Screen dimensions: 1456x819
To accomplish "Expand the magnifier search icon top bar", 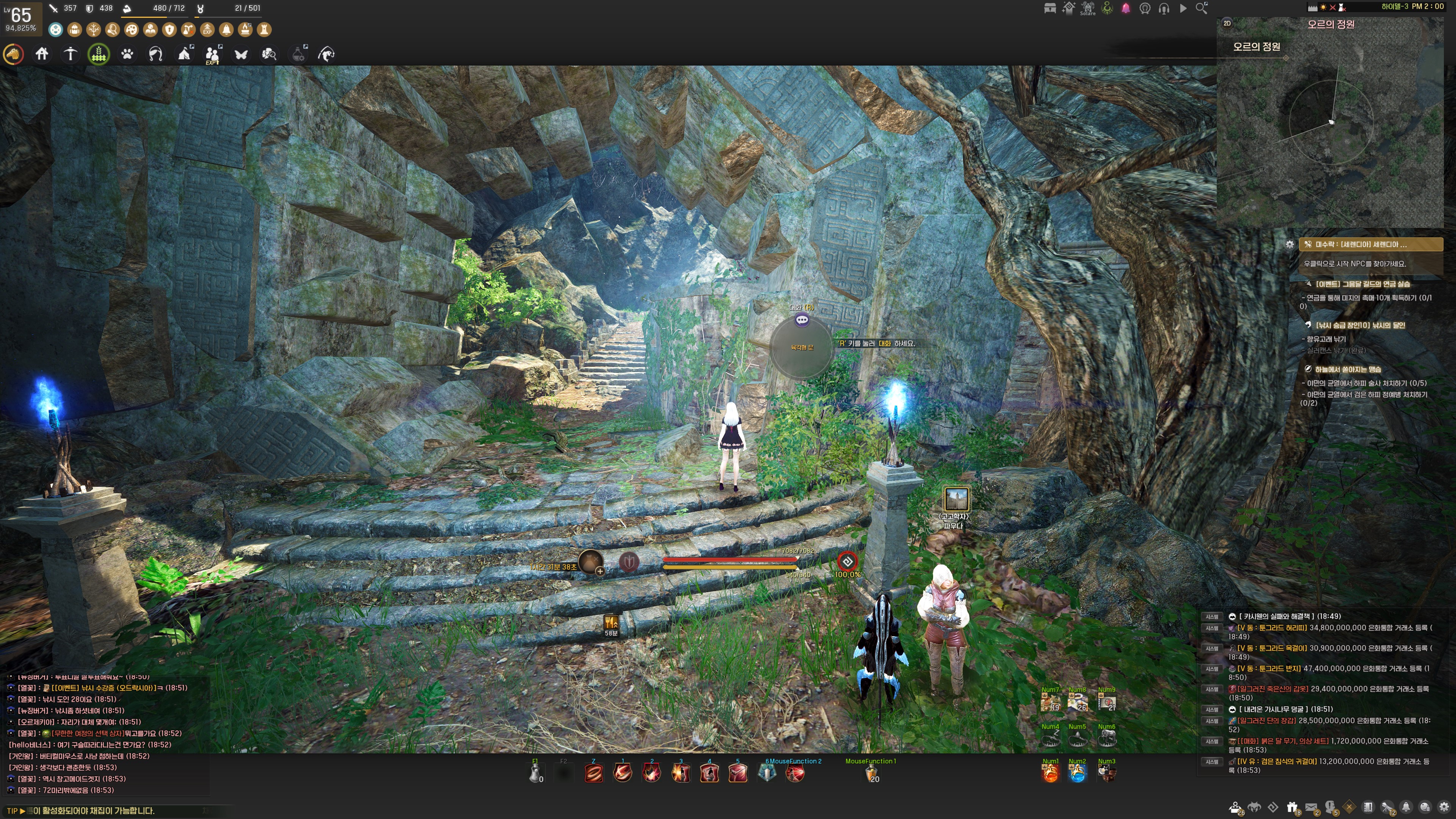I will (1201, 8).
